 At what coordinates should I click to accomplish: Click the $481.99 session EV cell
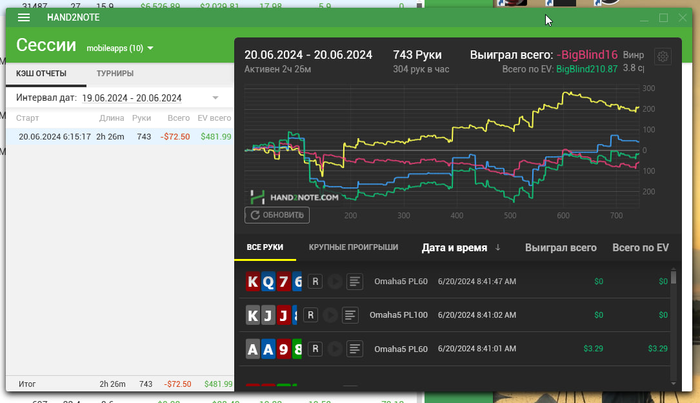(216, 137)
